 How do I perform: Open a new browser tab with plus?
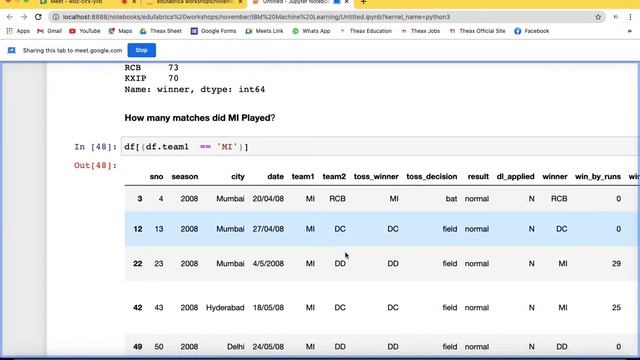coord(363,2)
